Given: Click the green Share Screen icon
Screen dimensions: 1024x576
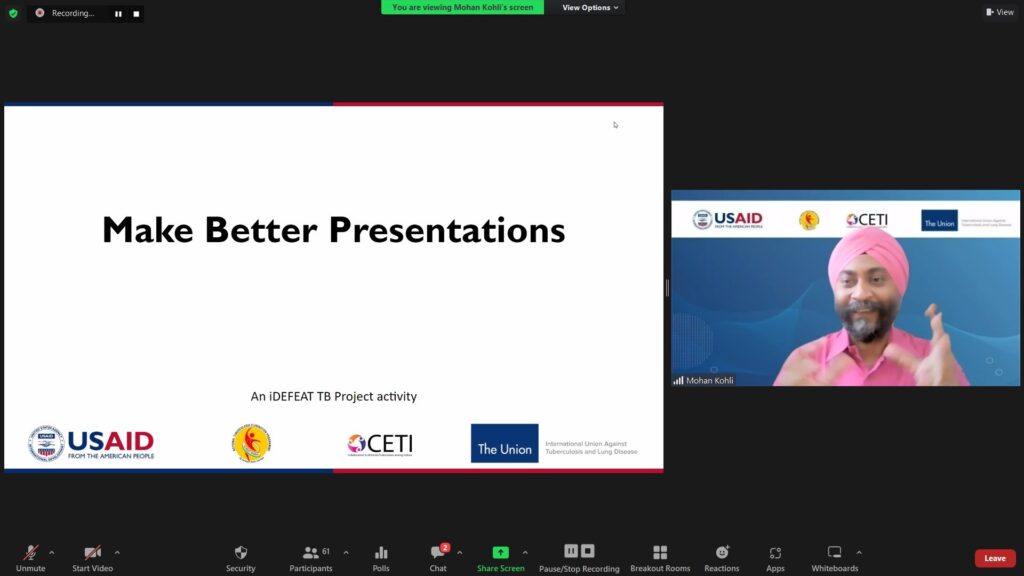Looking at the screenshot, I should click(x=500, y=553).
